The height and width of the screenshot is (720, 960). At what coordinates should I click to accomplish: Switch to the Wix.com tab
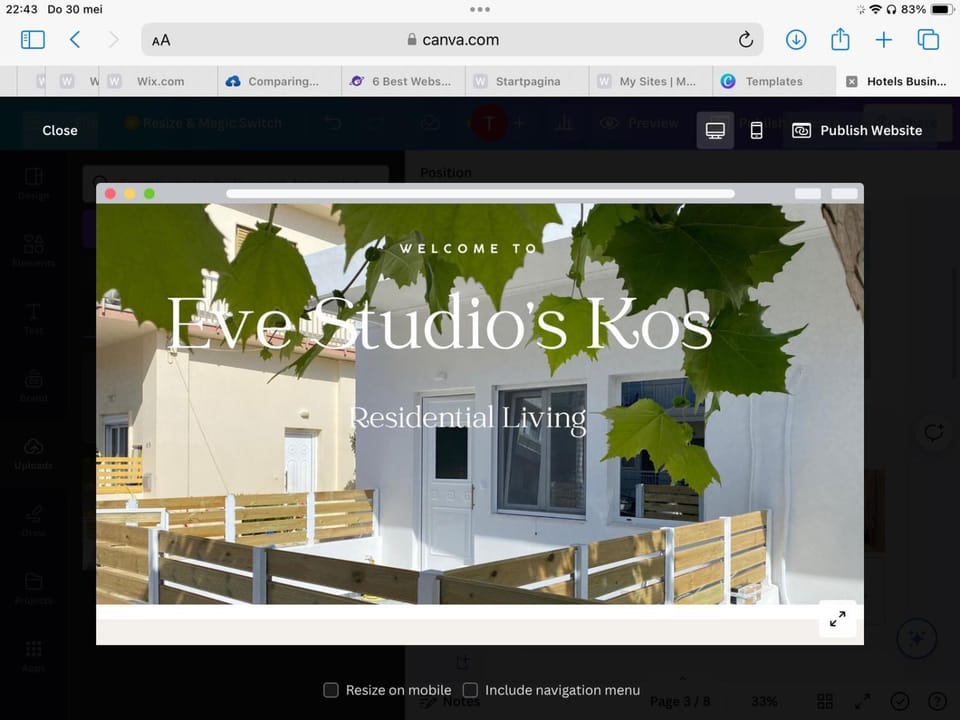[x=158, y=82]
